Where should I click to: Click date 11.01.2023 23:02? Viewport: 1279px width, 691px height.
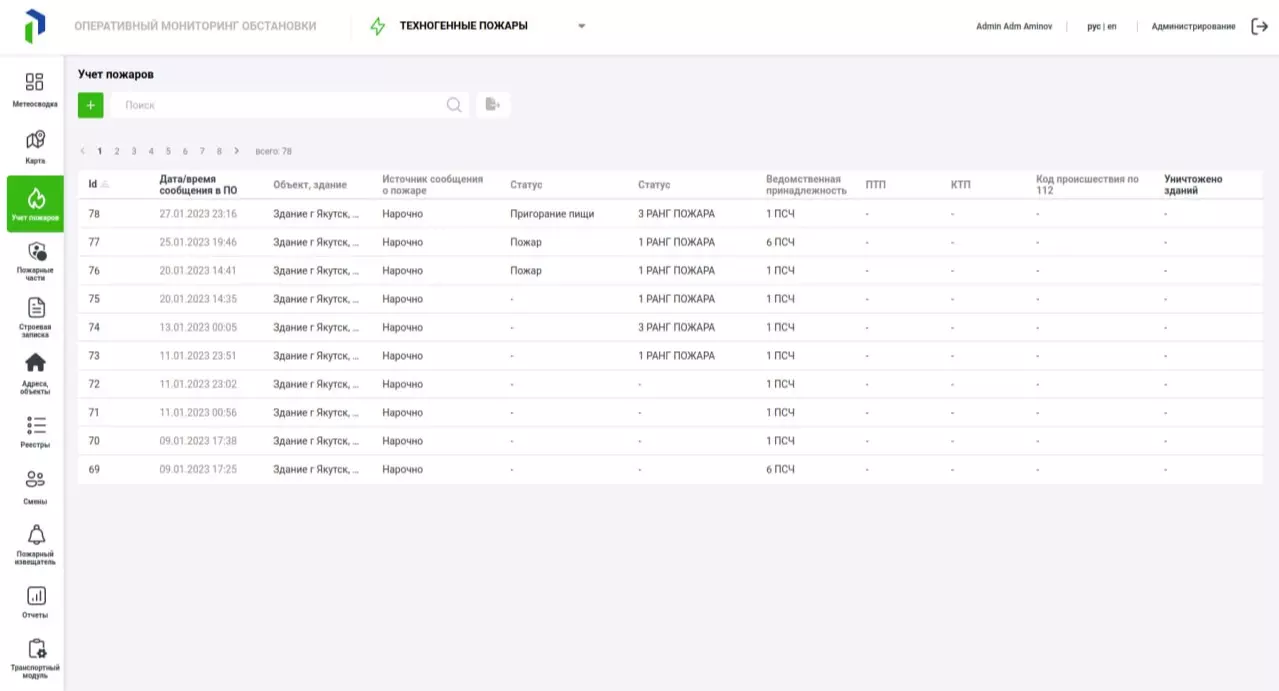[x=198, y=384]
